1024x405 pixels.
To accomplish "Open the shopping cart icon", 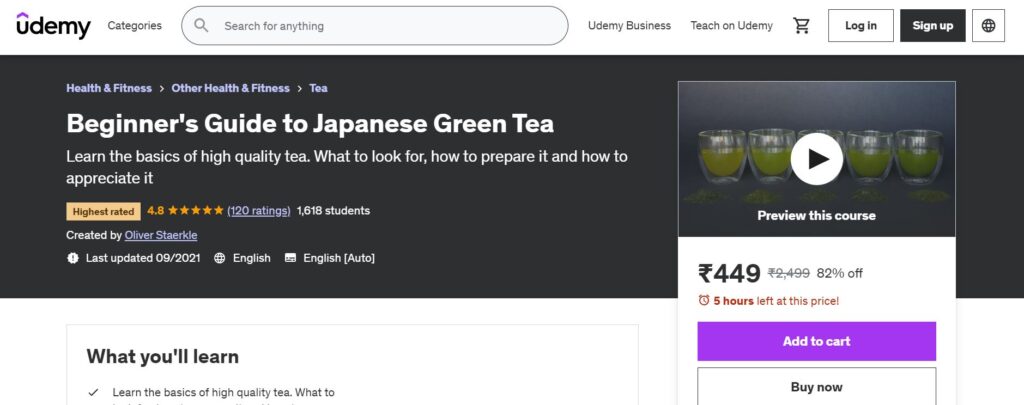I will click(801, 25).
